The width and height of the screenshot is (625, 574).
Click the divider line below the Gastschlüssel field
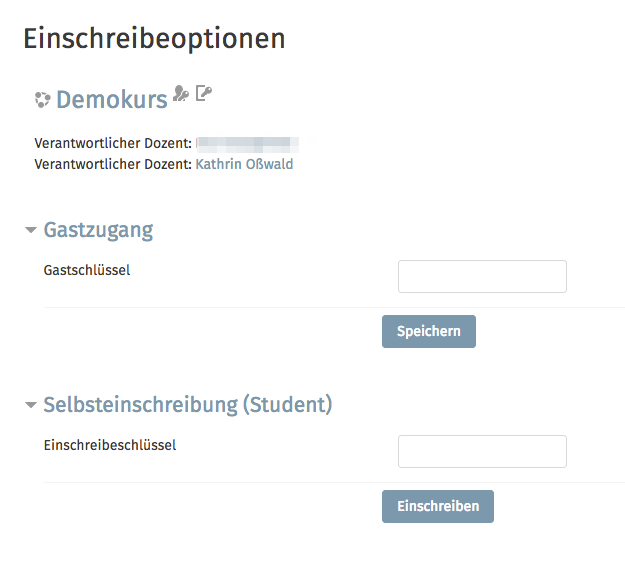(334, 307)
